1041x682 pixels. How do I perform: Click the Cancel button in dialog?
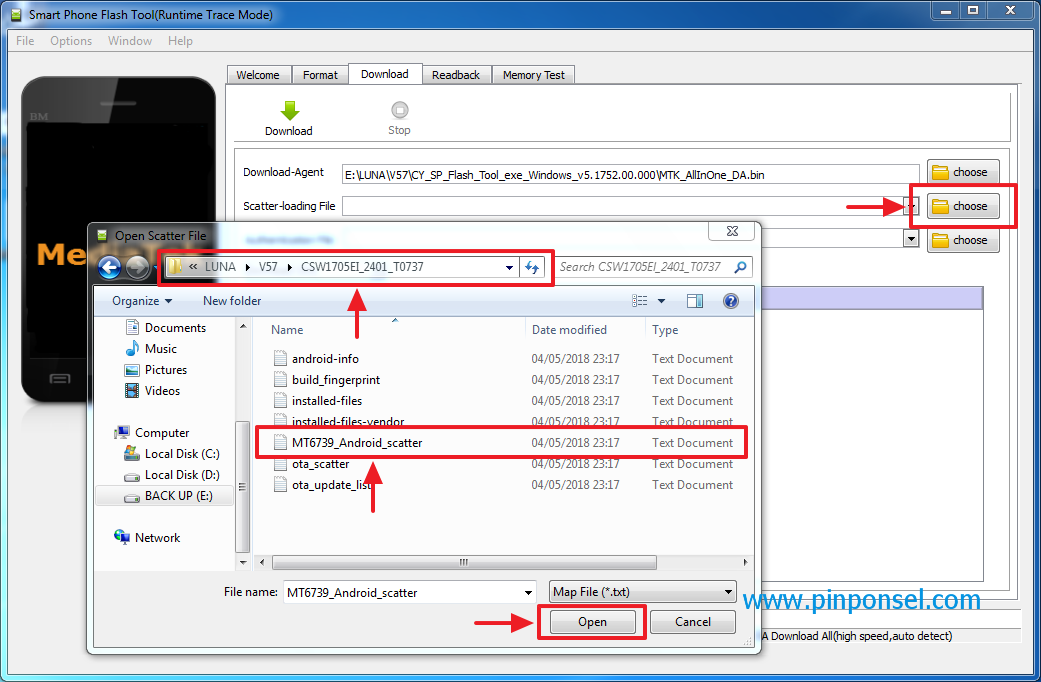coord(692,622)
